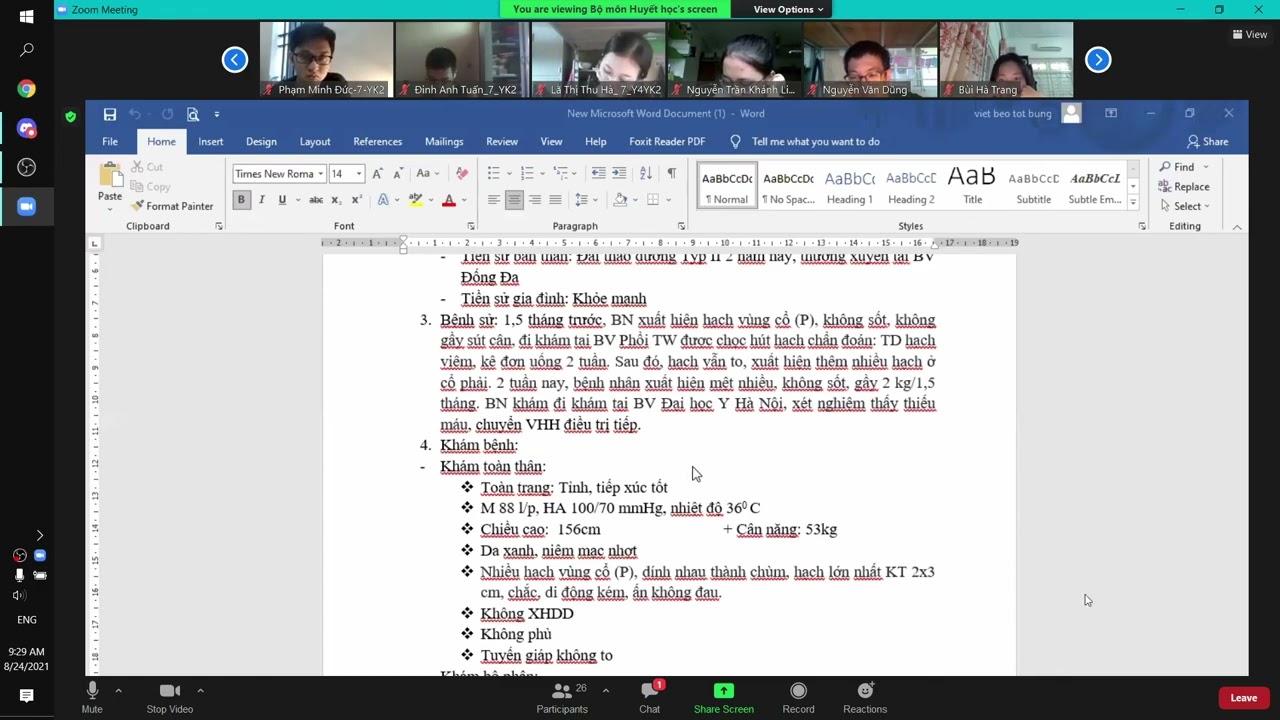The height and width of the screenshot is (720, 1280).
Task: Undo the last action in Word
Action: coord(135,114)
